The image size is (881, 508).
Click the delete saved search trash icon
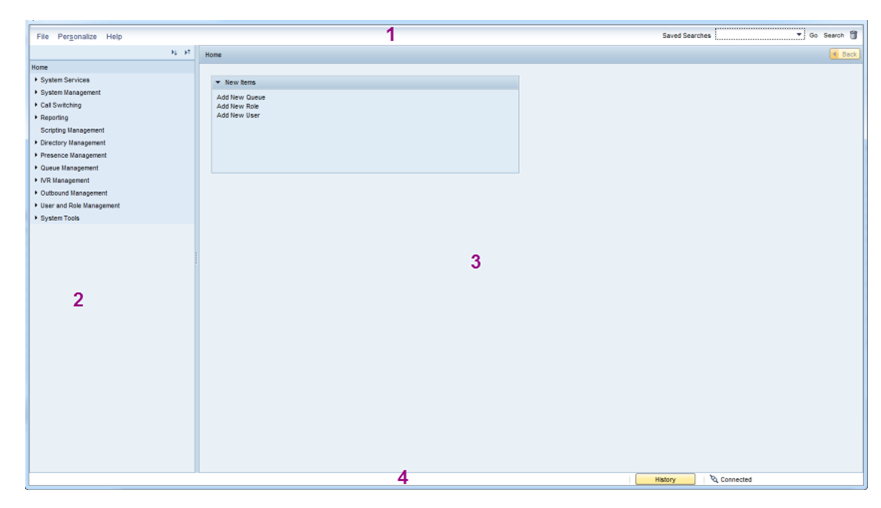pyautogui.click(x=853, y=35)
